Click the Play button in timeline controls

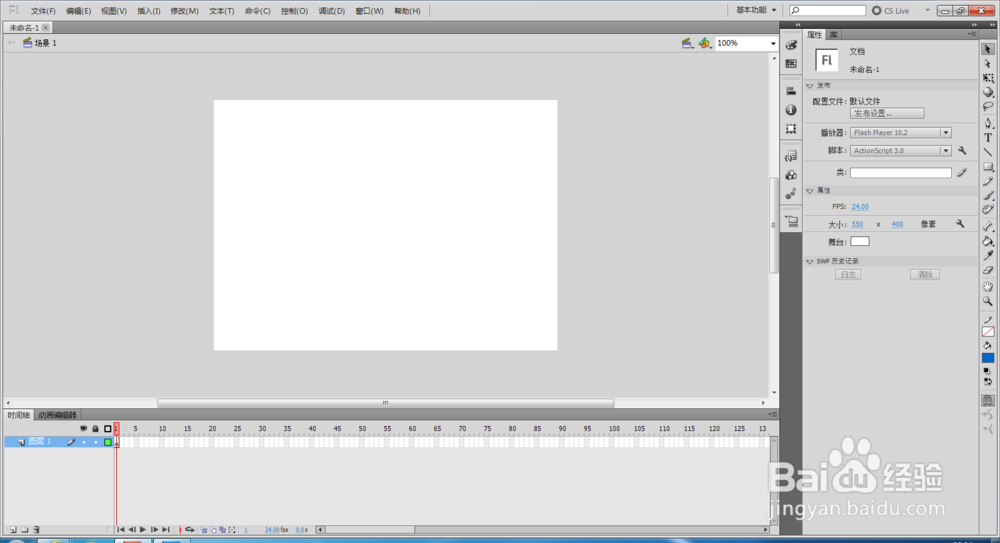click(x=143, y=530)
